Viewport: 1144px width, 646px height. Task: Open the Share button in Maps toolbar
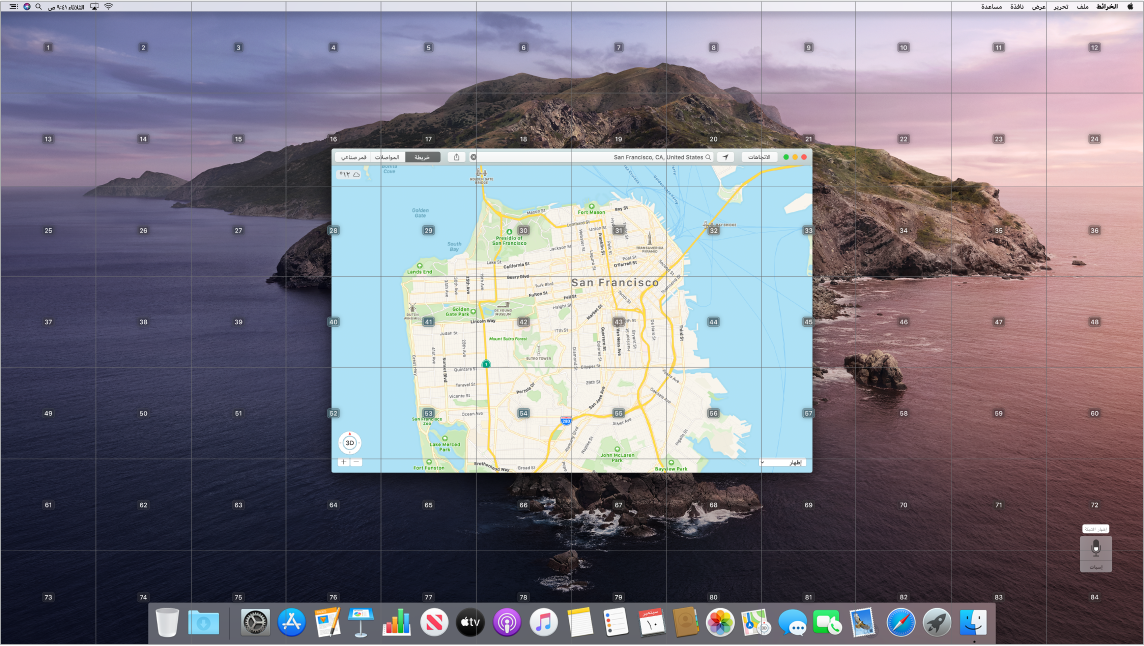pyautogui.click(x=456, y=157)
